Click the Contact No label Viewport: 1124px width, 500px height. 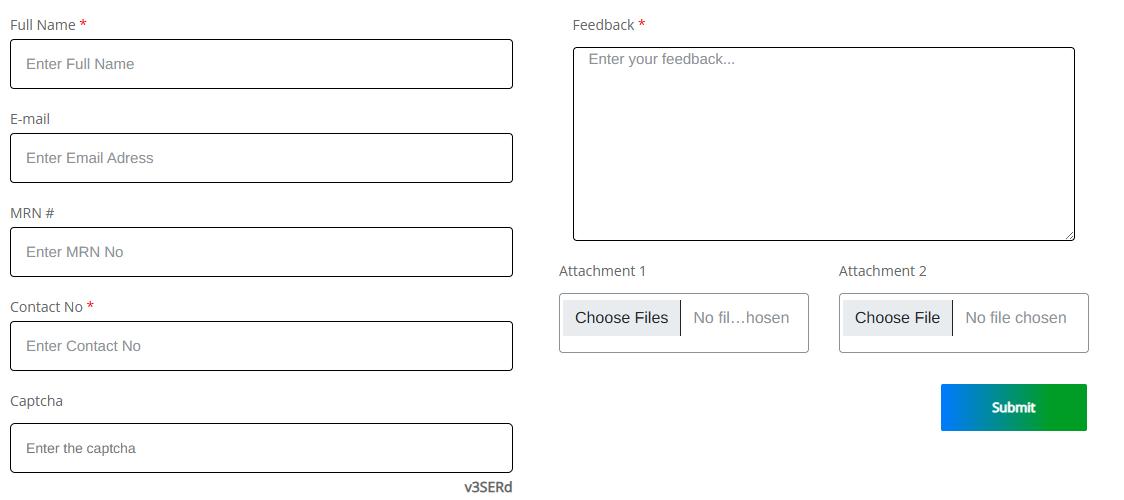tap(46, 307)
